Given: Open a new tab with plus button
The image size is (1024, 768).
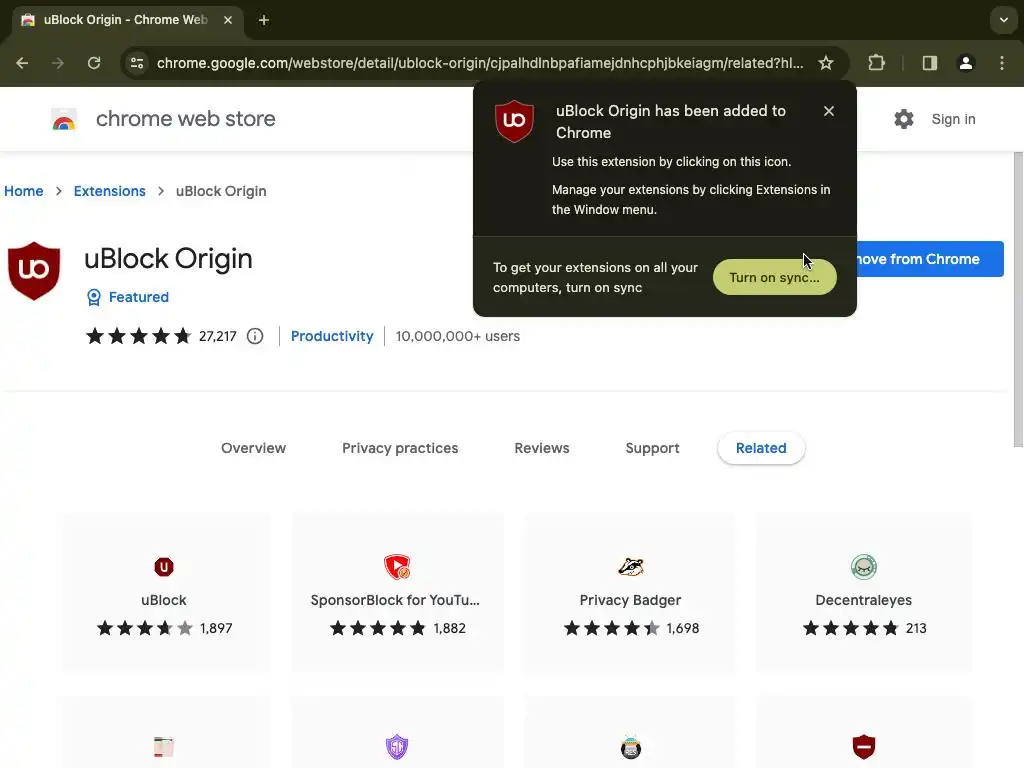Looking at the screenshot, I should click(264, 20).
